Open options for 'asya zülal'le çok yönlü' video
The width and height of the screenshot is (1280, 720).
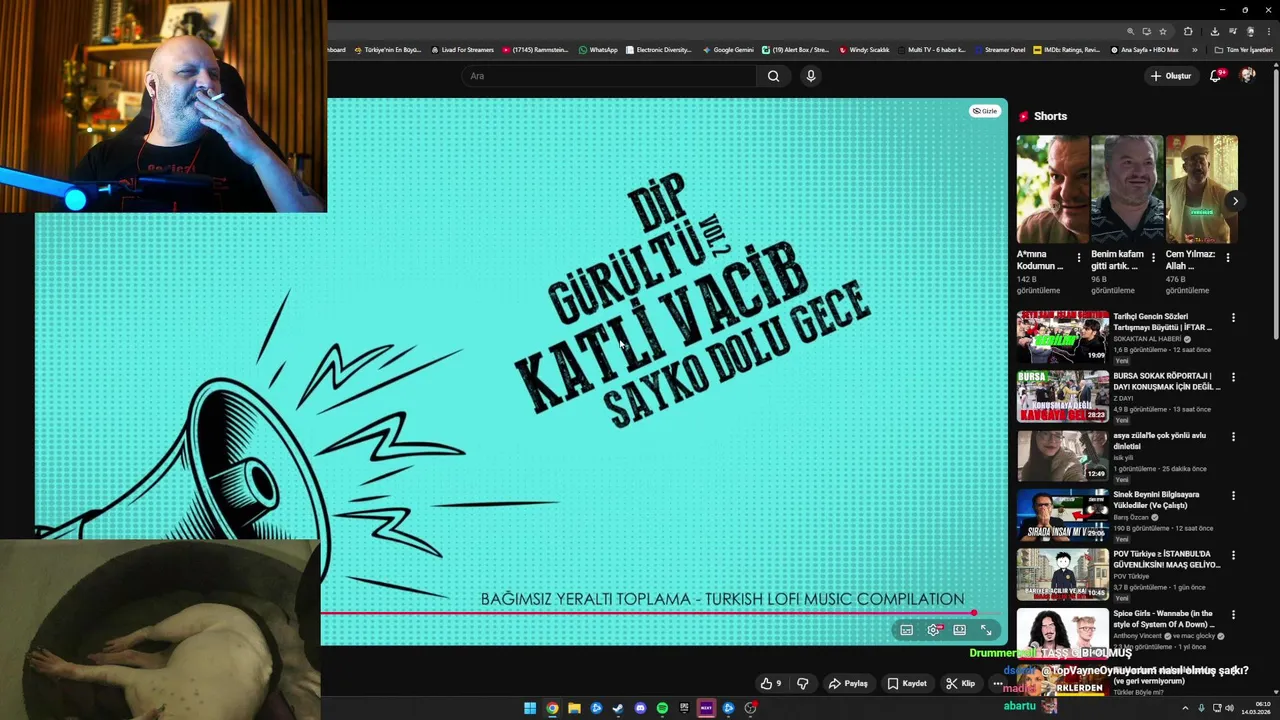pyautogui.click(x=1233, y=437)
